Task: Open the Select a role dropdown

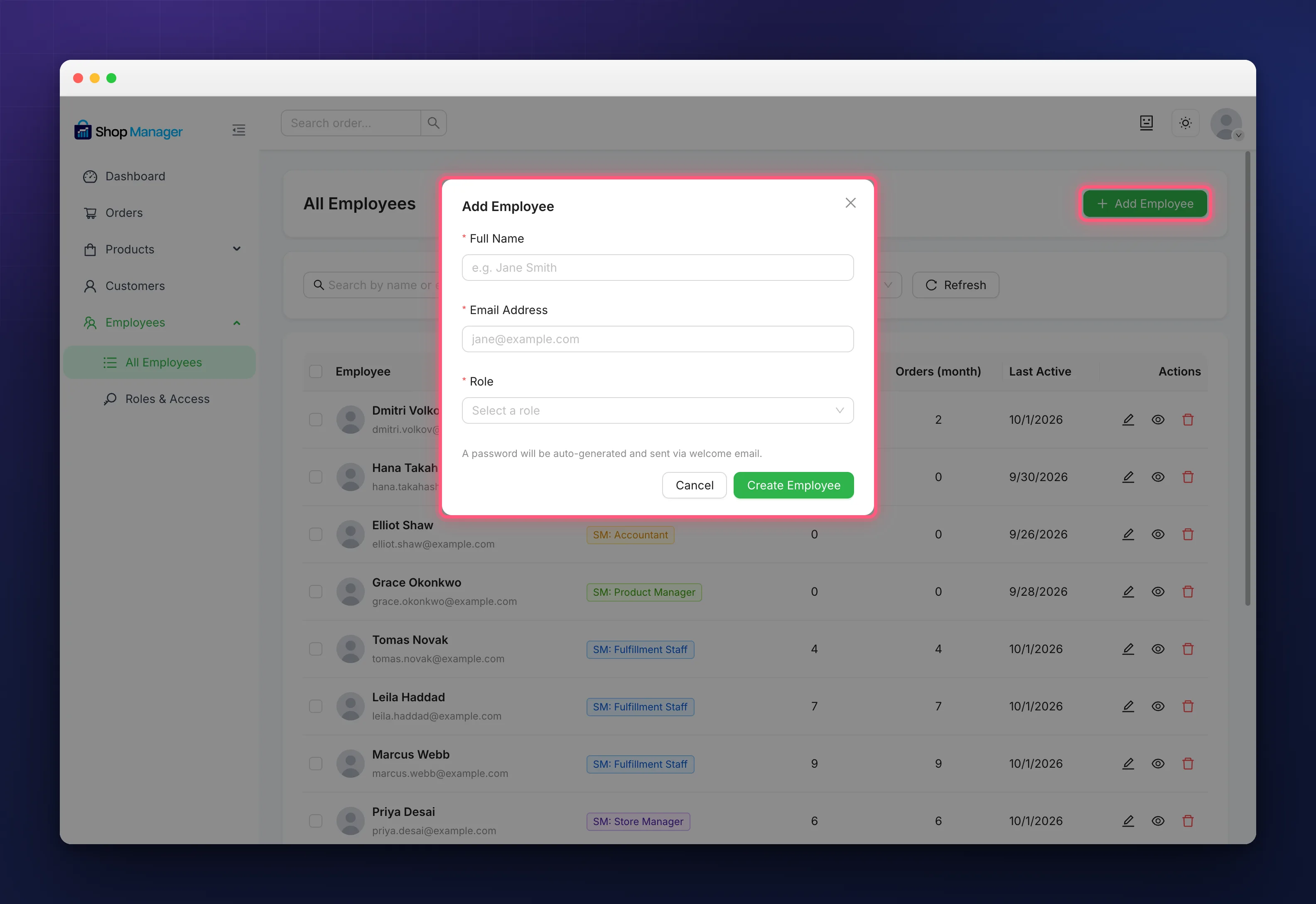Action: (658, 410)
